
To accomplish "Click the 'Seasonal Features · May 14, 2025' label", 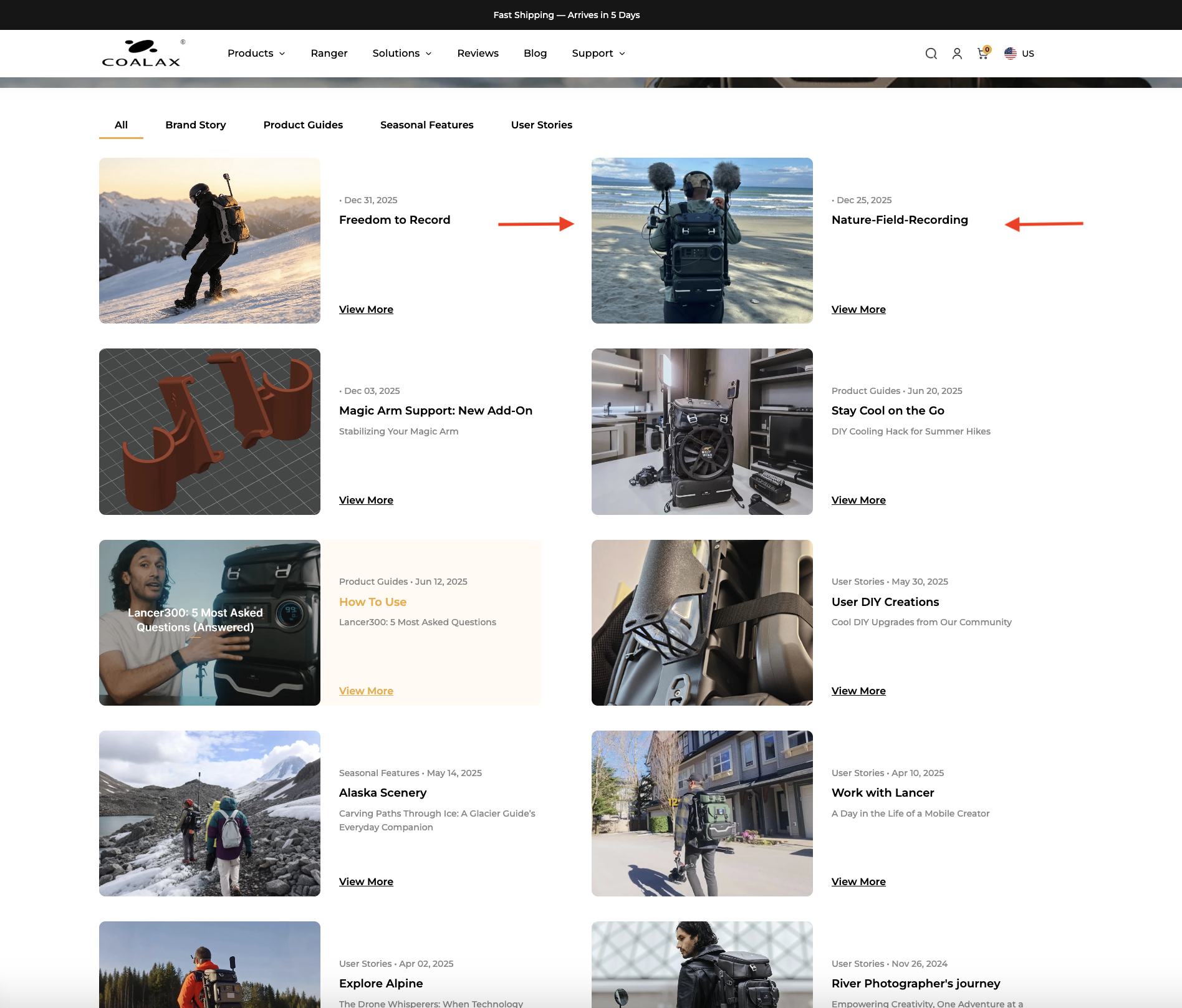I will (410, 773).
